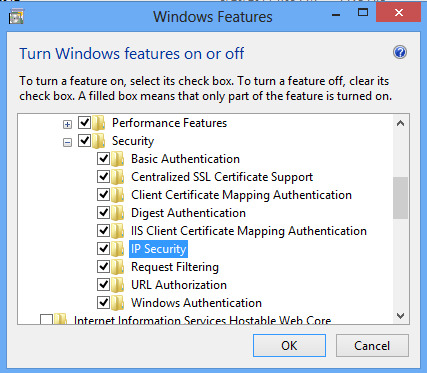Disable Centralized SSL Certificate Support checkbox
The image size is (427, 373).
(x=104, y=176)
